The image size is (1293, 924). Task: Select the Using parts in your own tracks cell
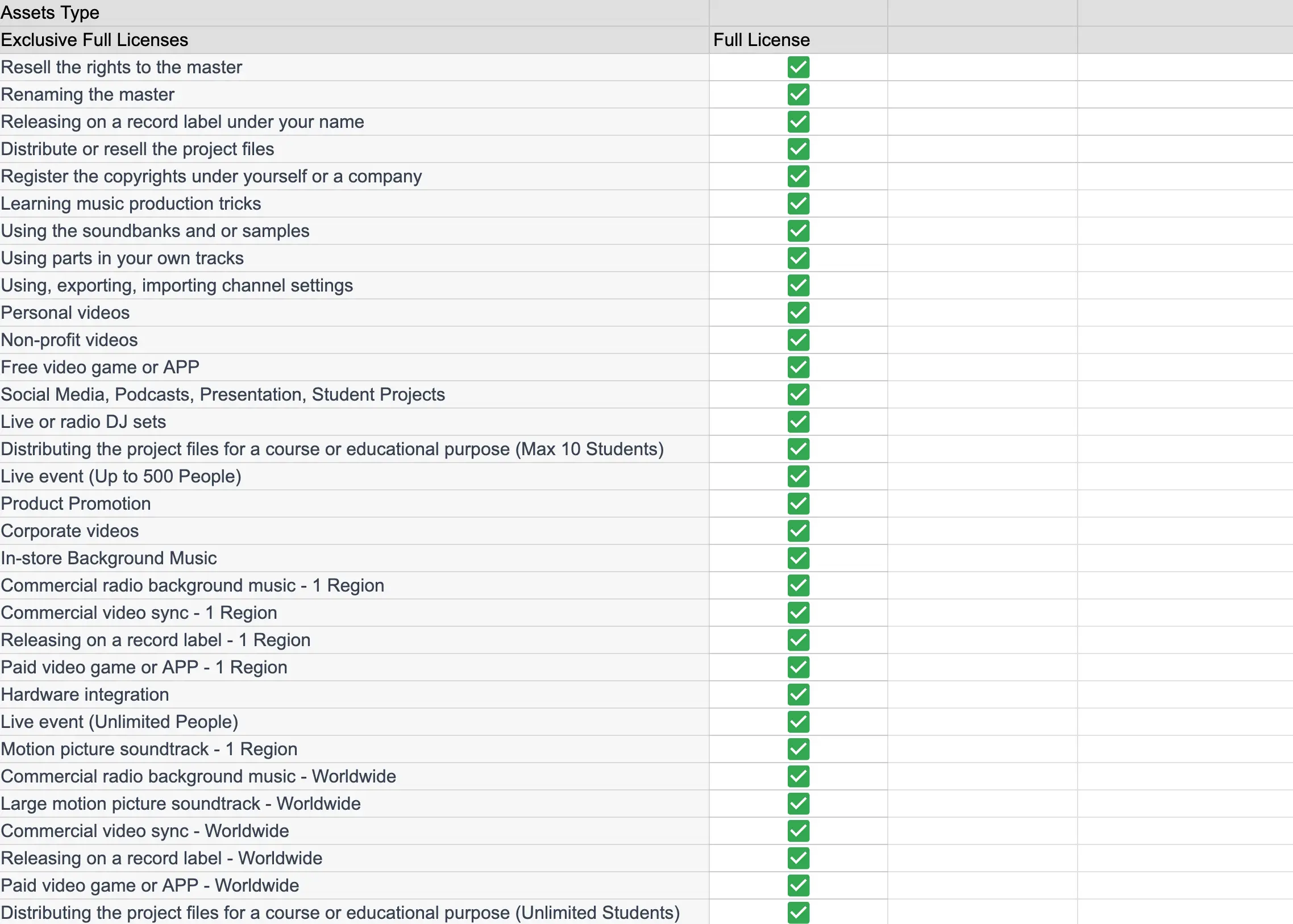click(122, 259)
